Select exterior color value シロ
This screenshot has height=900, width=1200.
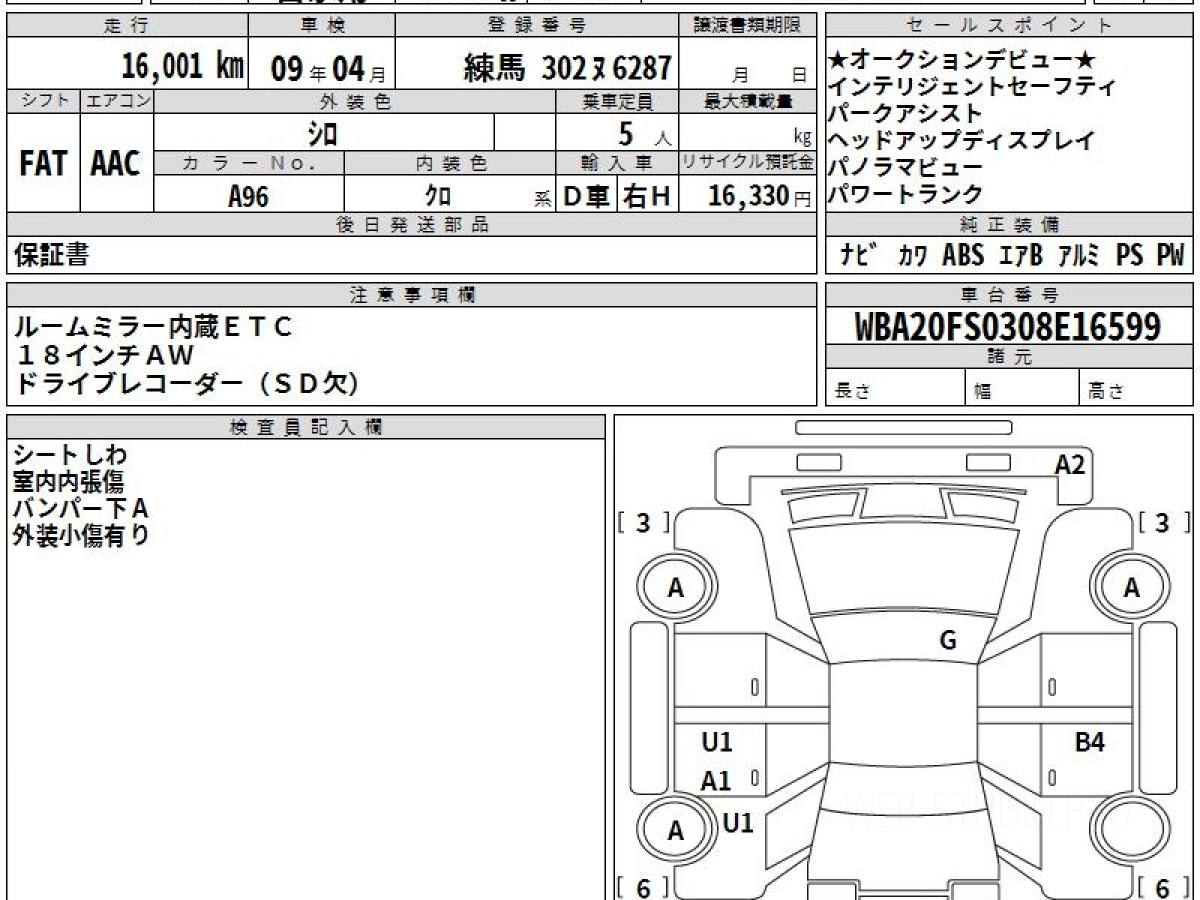pyautogui.click(x=322, y=134)
